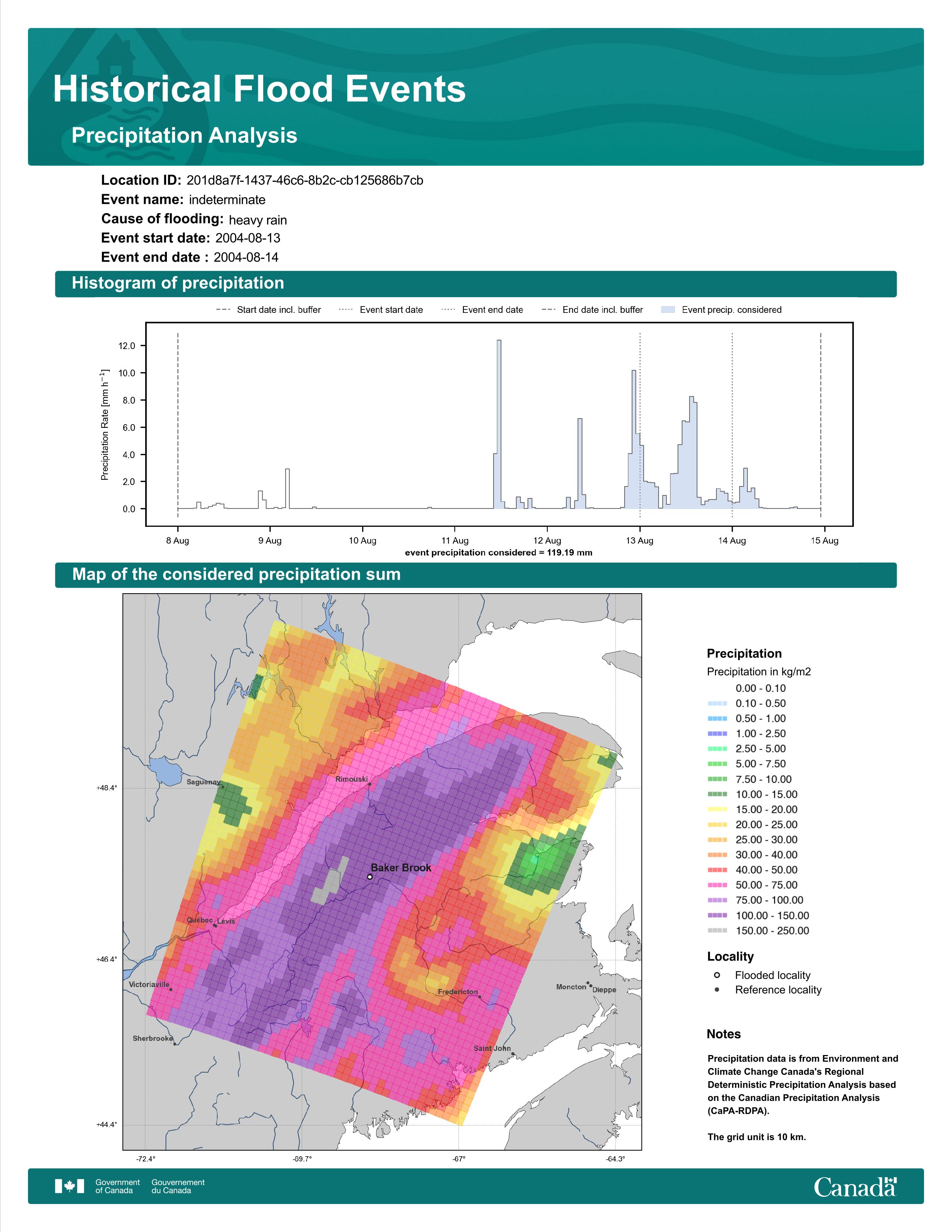The width and height of the screenshot is (952, 1232).
Task: Click the Canada flag icon in footer
Action: [x=69, y=1186]
